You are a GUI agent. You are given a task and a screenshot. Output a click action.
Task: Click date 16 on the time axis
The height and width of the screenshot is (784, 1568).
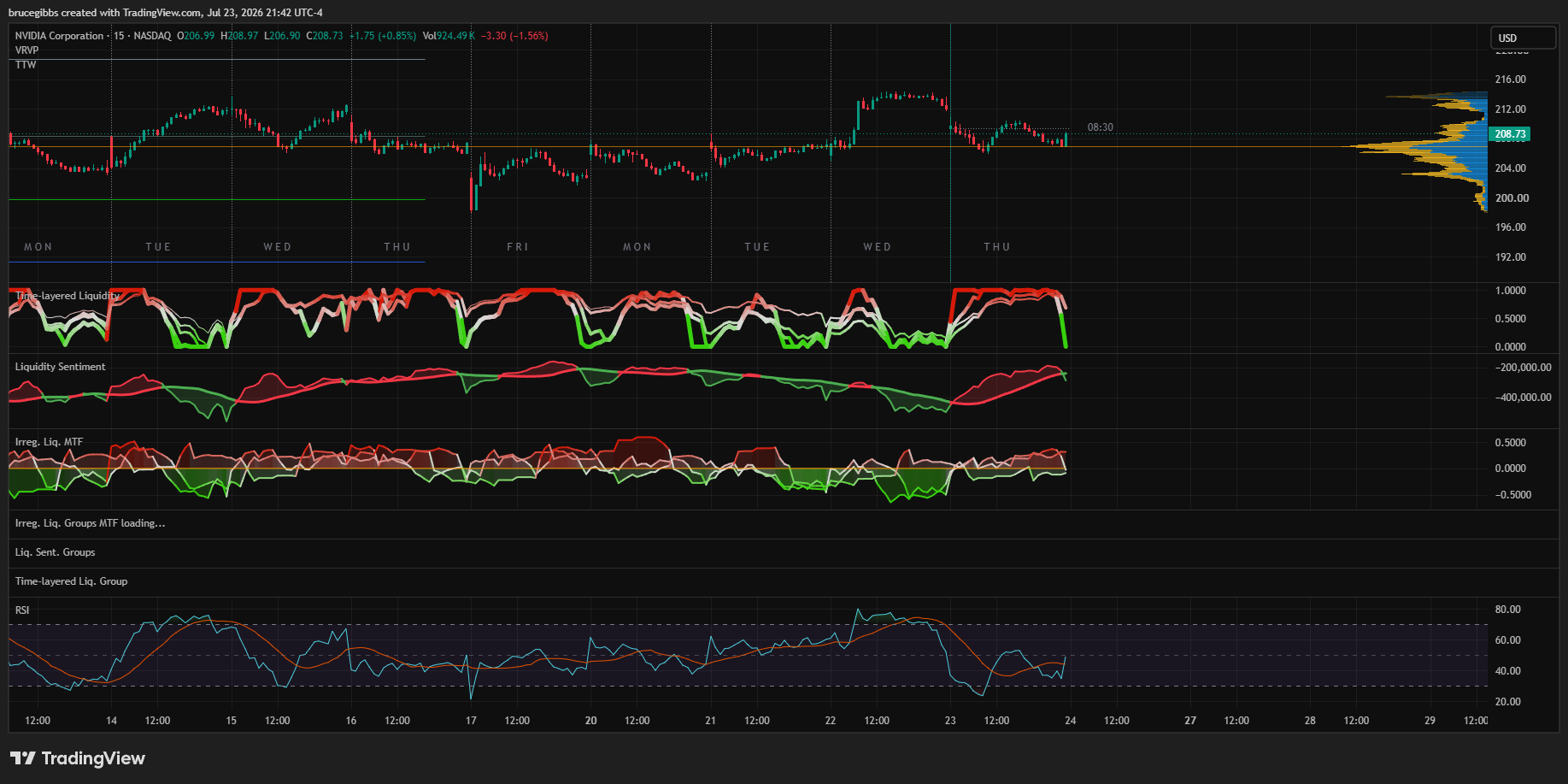(x=351, y=721)
